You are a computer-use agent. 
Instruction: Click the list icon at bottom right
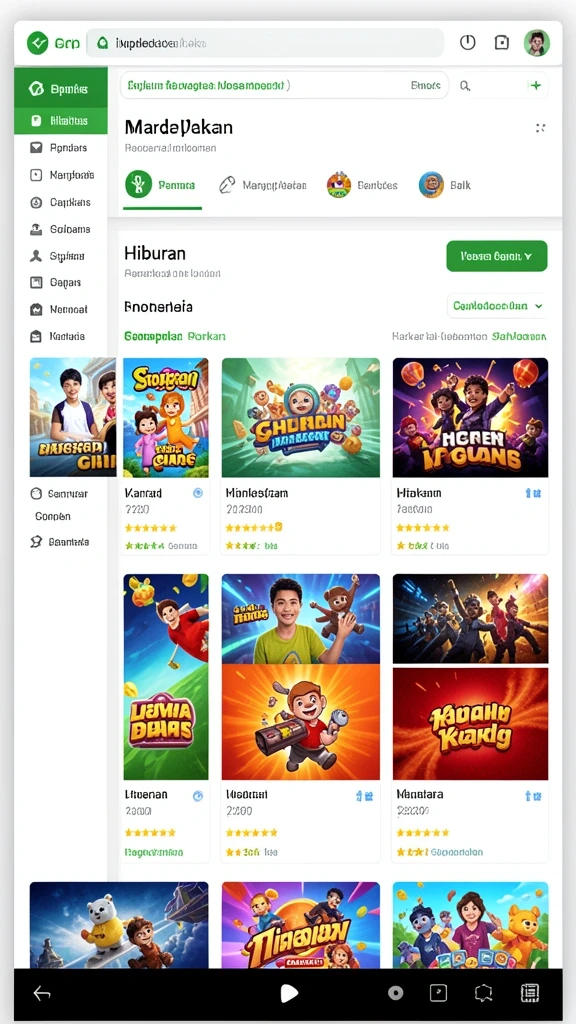click(530, 993)
